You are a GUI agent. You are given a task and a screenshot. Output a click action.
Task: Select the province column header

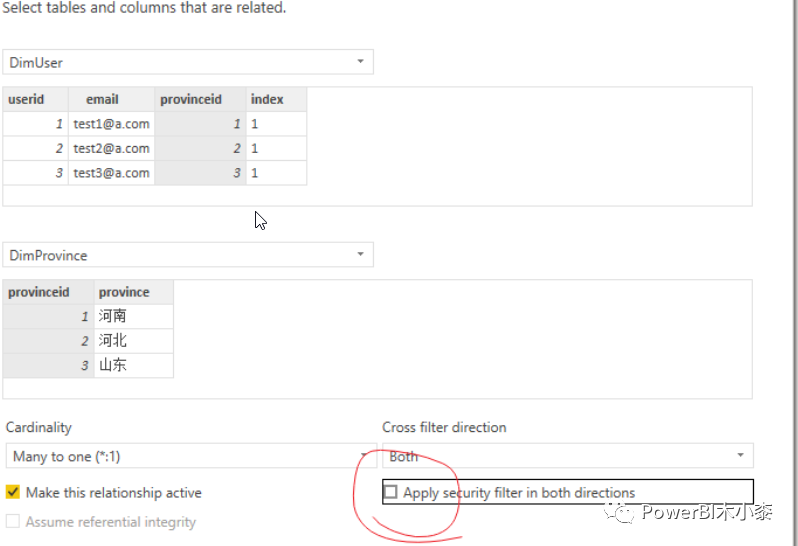click(x=134, y=292)
